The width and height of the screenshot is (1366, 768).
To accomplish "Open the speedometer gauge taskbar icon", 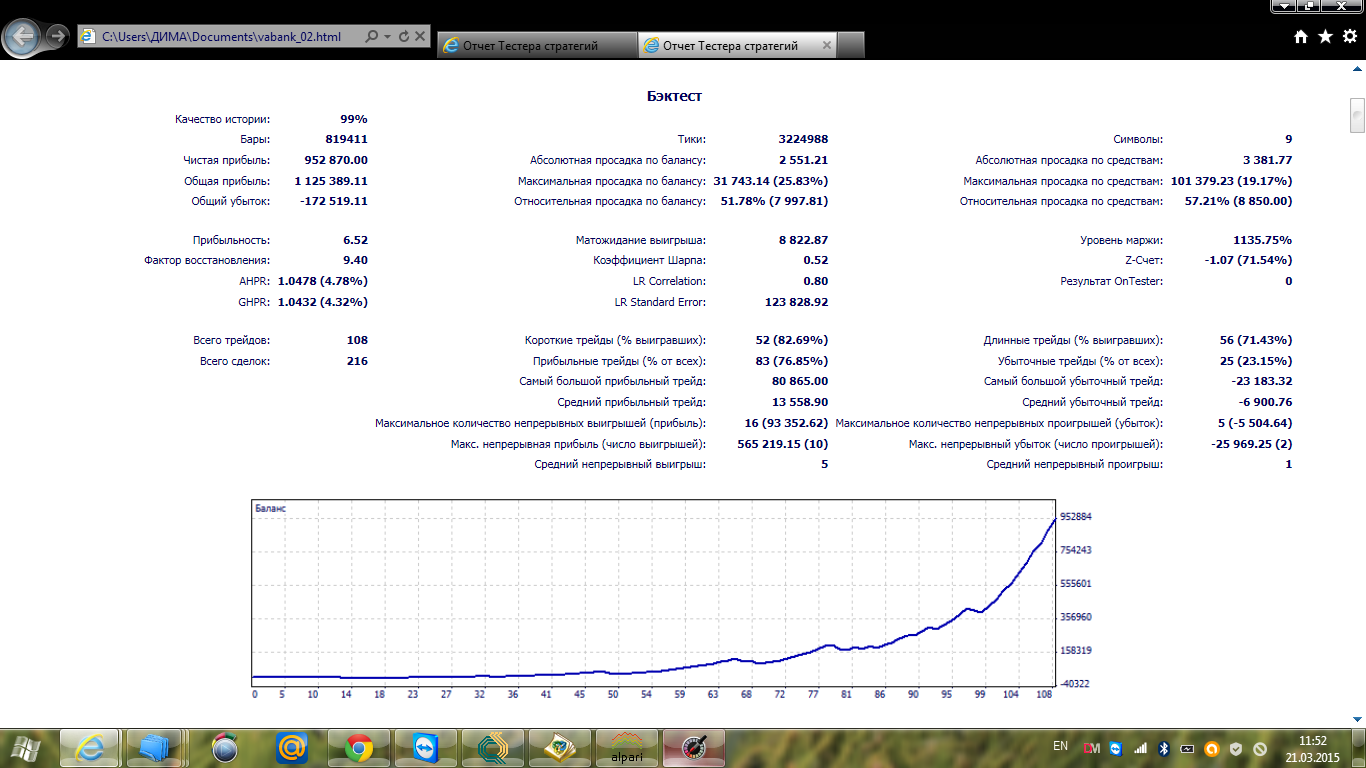I will click(x=693, y=747).
